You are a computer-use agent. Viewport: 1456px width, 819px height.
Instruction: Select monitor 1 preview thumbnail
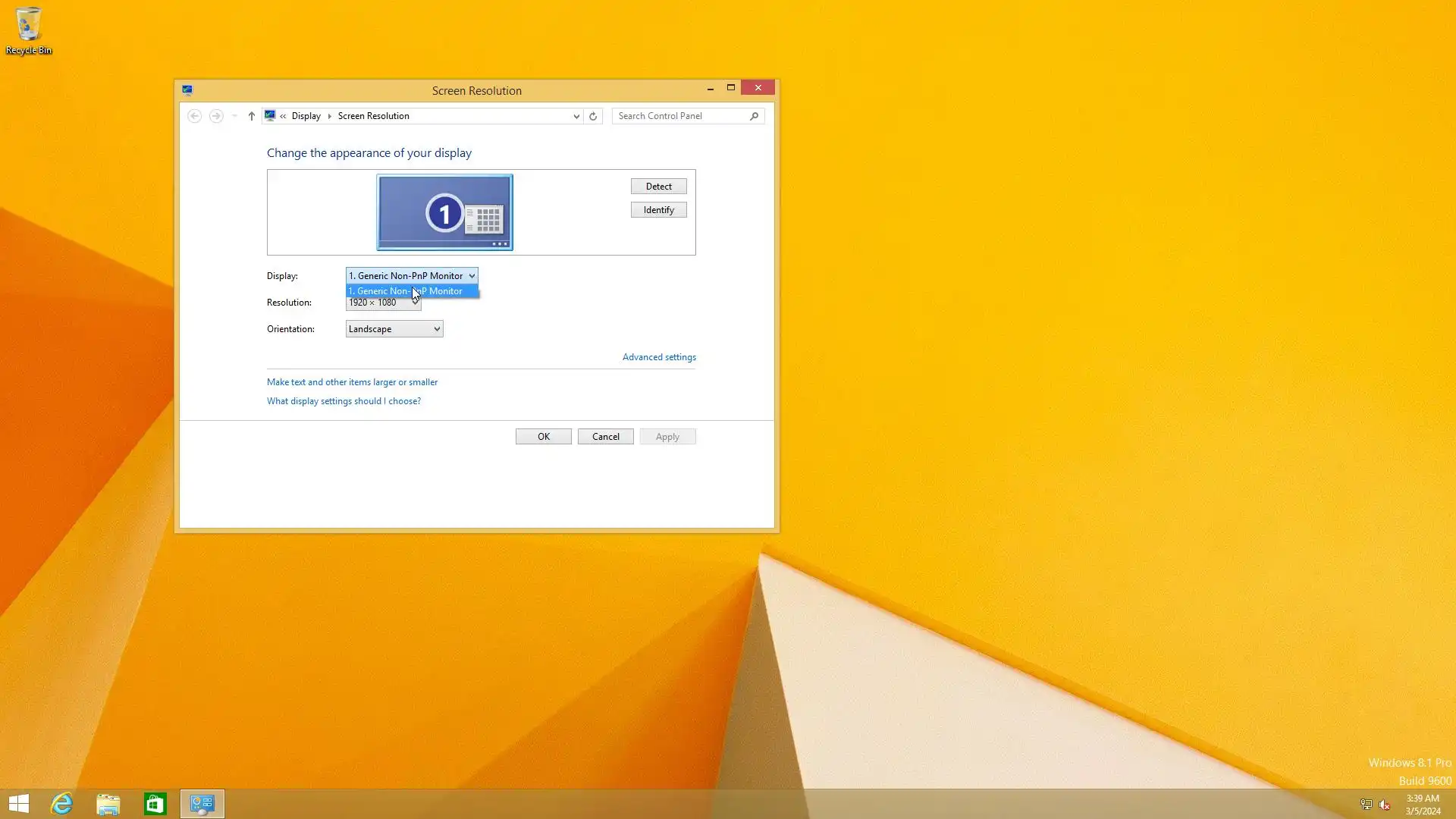(444, 212)
